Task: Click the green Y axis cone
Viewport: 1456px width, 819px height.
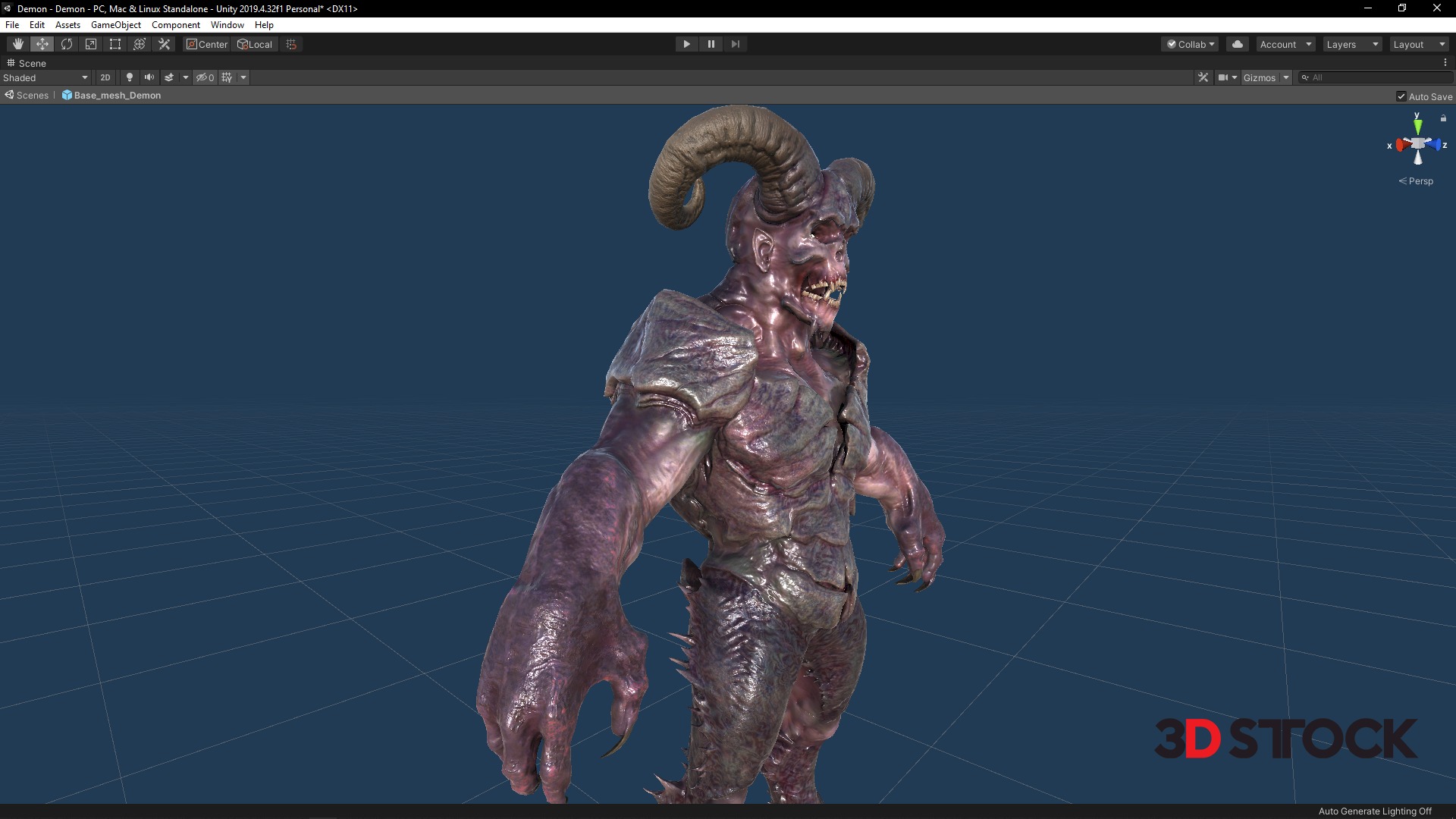Action: (1417, 126)
